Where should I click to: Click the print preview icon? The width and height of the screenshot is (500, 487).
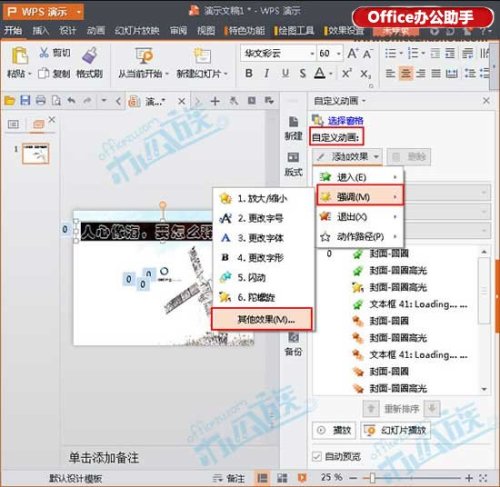(x=56, y=100)
